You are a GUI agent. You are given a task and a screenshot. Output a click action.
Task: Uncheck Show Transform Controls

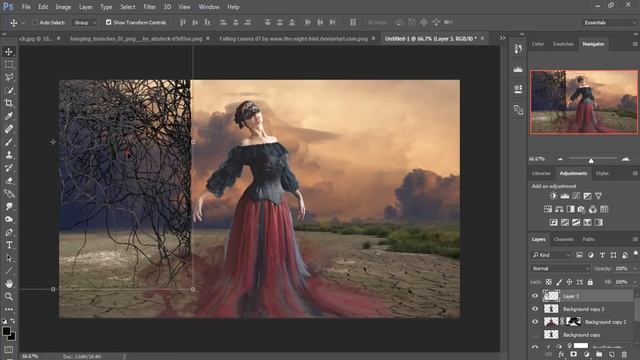[109, 22]
